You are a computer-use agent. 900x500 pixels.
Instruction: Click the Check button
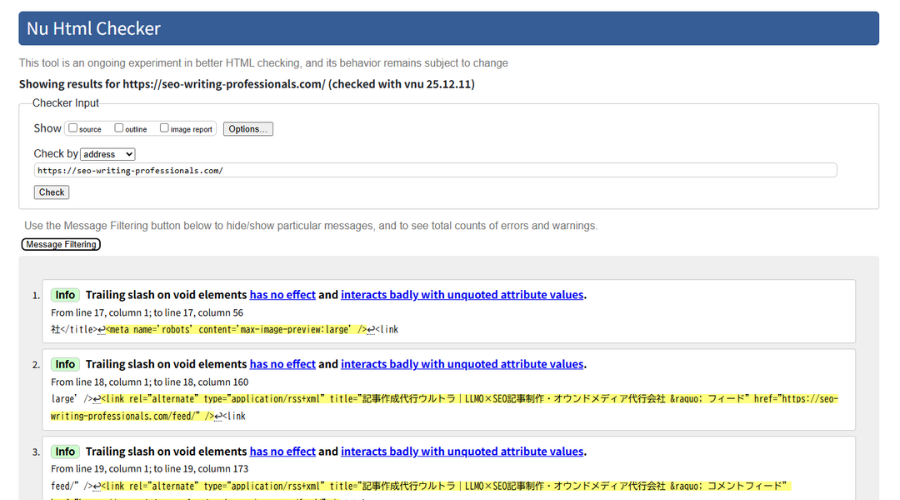[x=52, y=192]
